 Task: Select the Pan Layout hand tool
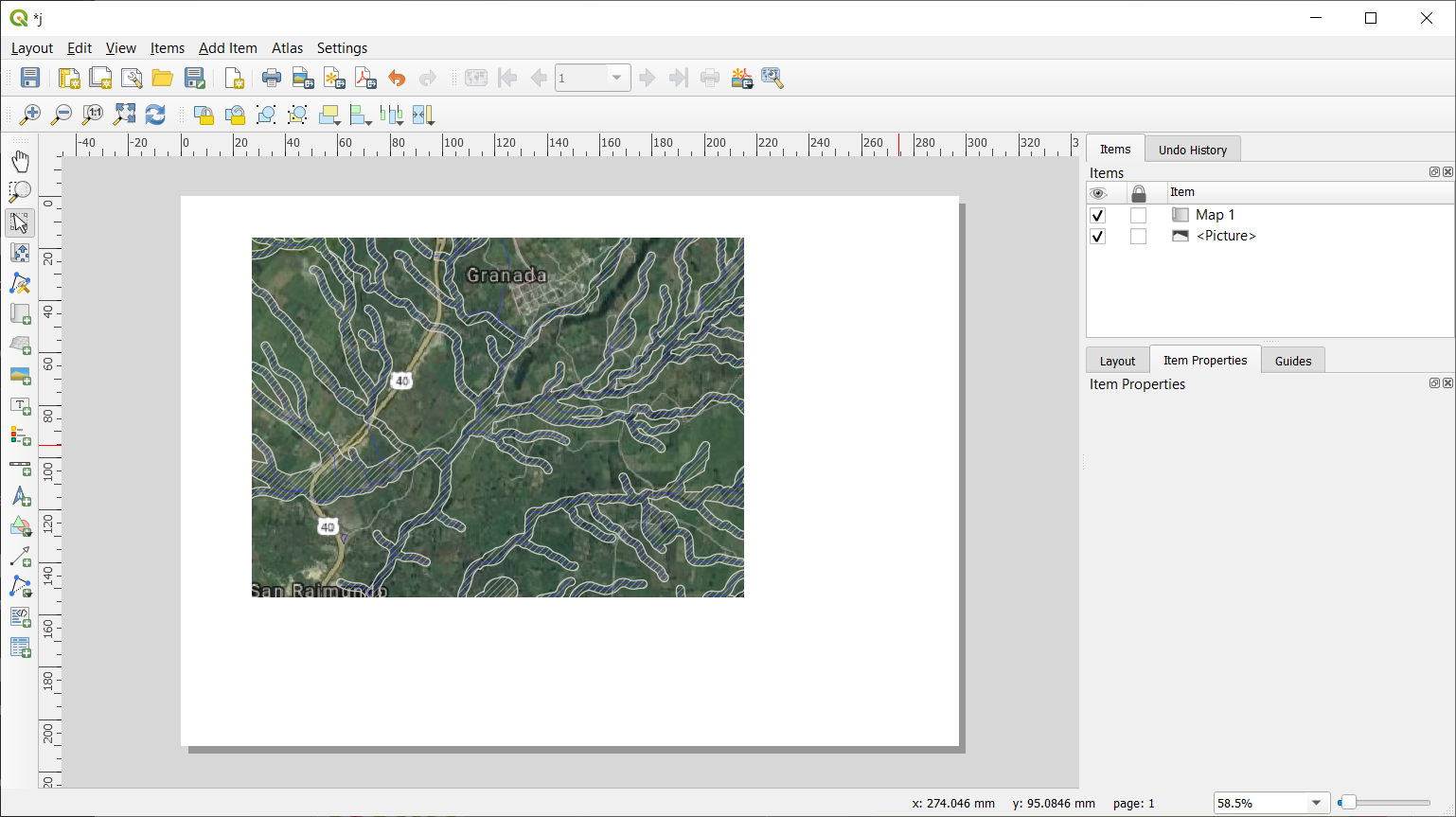click(x=20, y=161)
